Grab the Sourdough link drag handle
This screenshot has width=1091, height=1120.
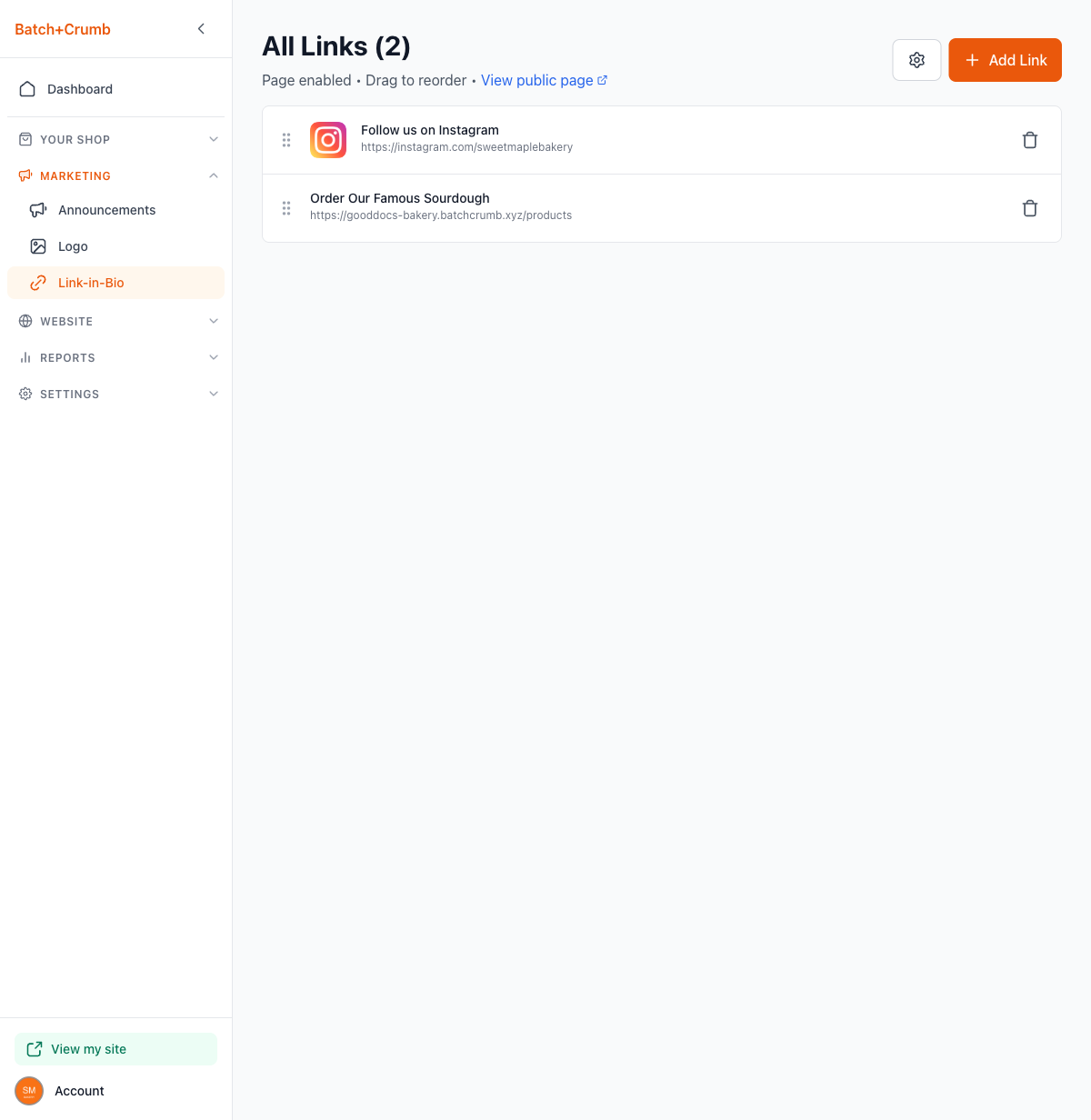286,208
